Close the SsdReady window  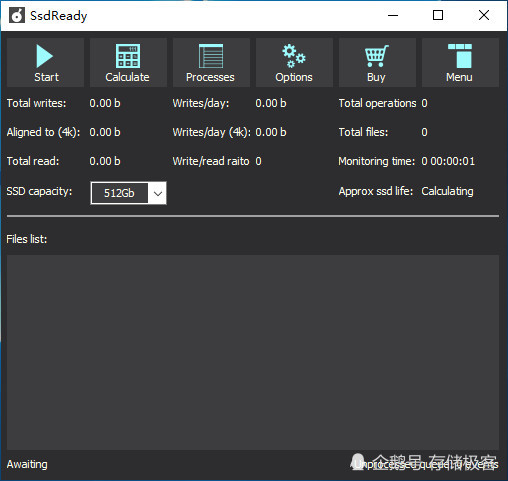(484, 15)
